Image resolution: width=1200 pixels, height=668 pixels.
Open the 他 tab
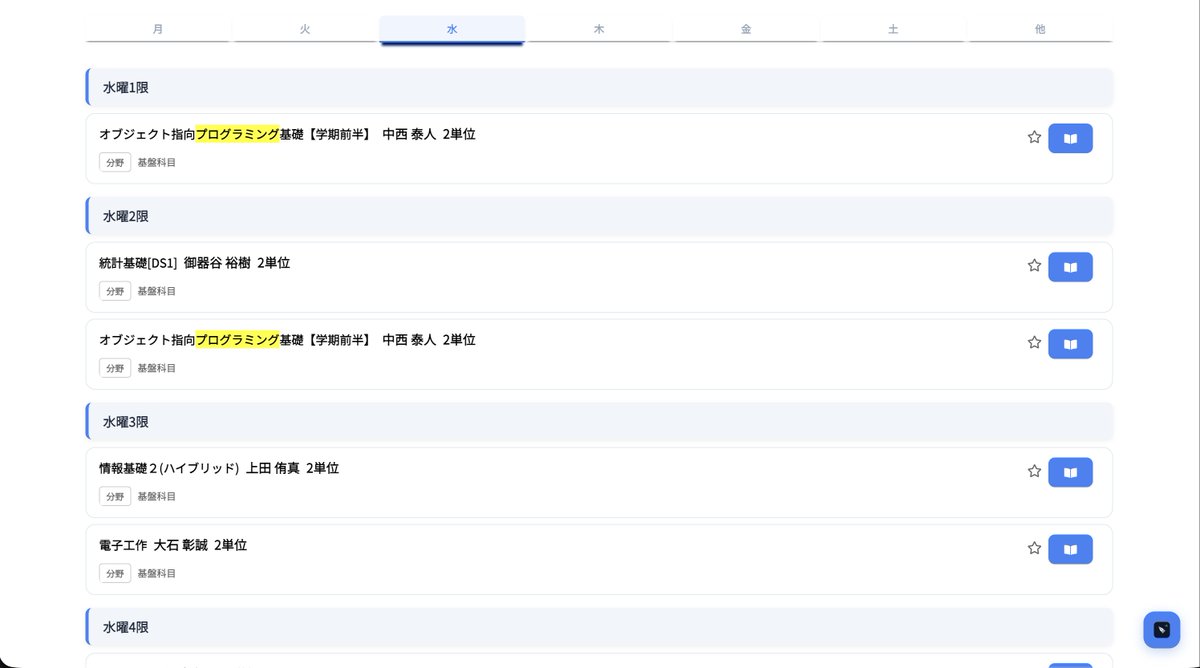(1040, 29)
